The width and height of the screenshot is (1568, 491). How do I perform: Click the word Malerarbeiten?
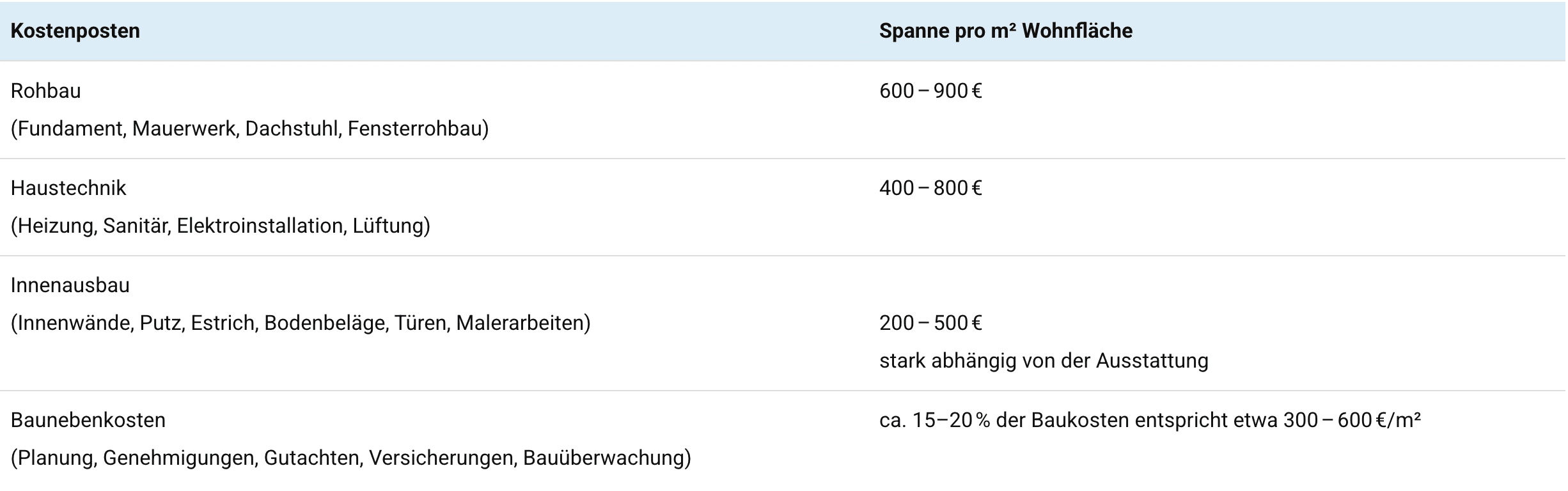pos(521,323)
